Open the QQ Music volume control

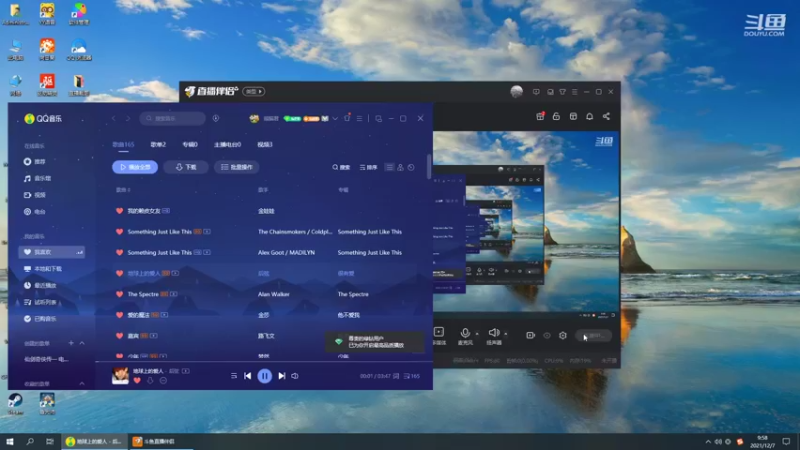pyautogui.click(x=295, y=376)
